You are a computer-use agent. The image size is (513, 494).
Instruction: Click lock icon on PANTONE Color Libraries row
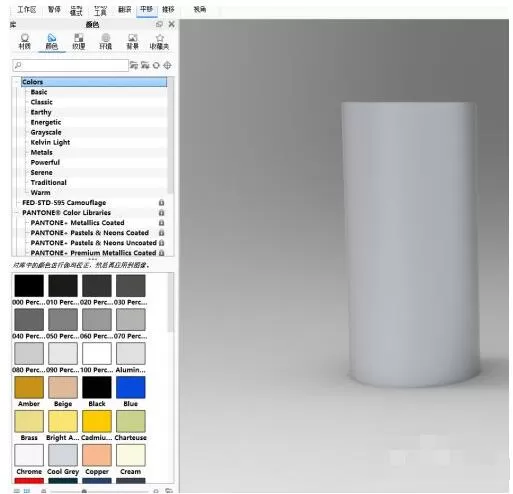pos(161,213)
